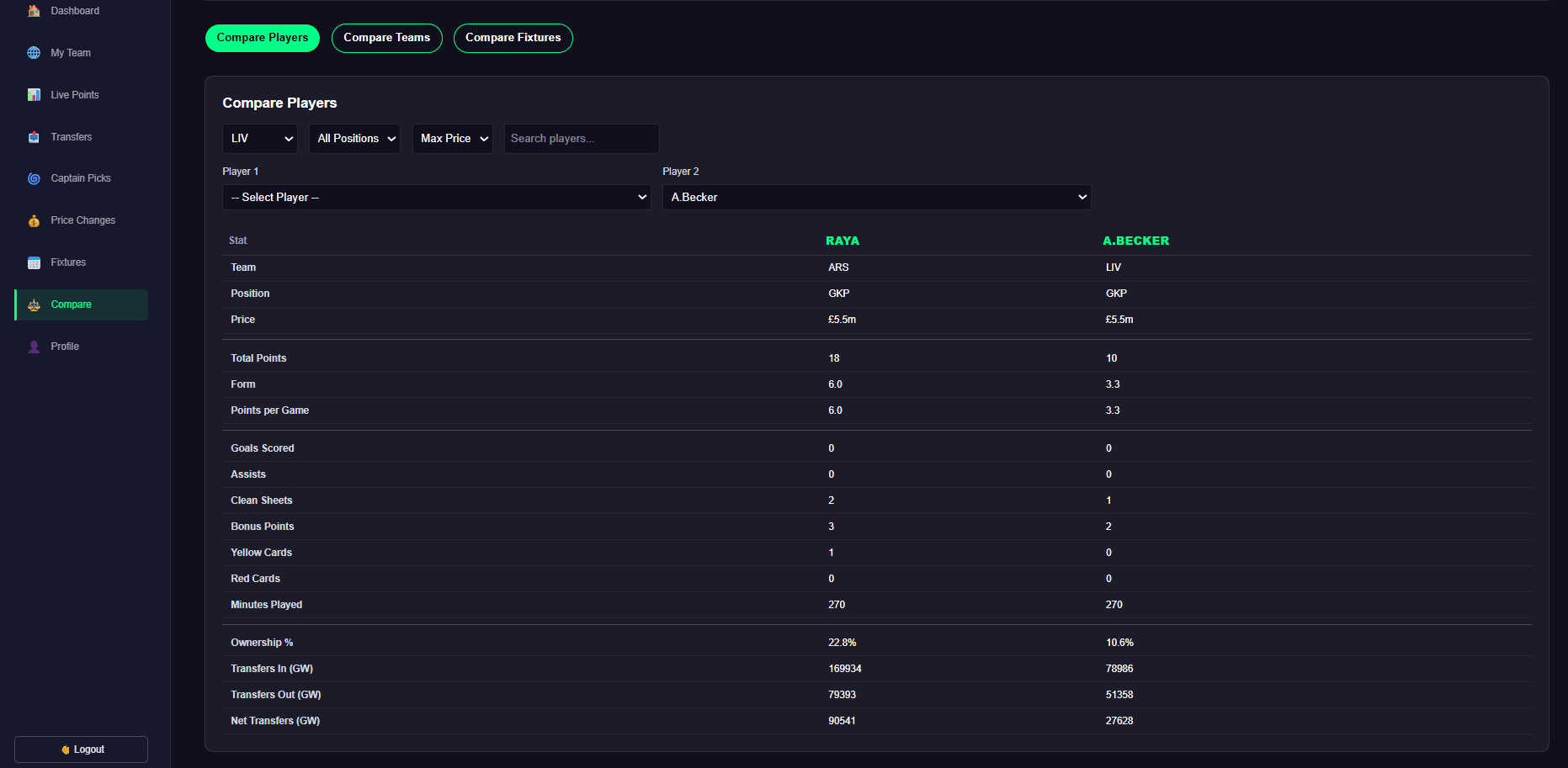Screen dimensions: 1568x768
Task: Expand the All Positions dropdown
Action: [x=354, y=139]
